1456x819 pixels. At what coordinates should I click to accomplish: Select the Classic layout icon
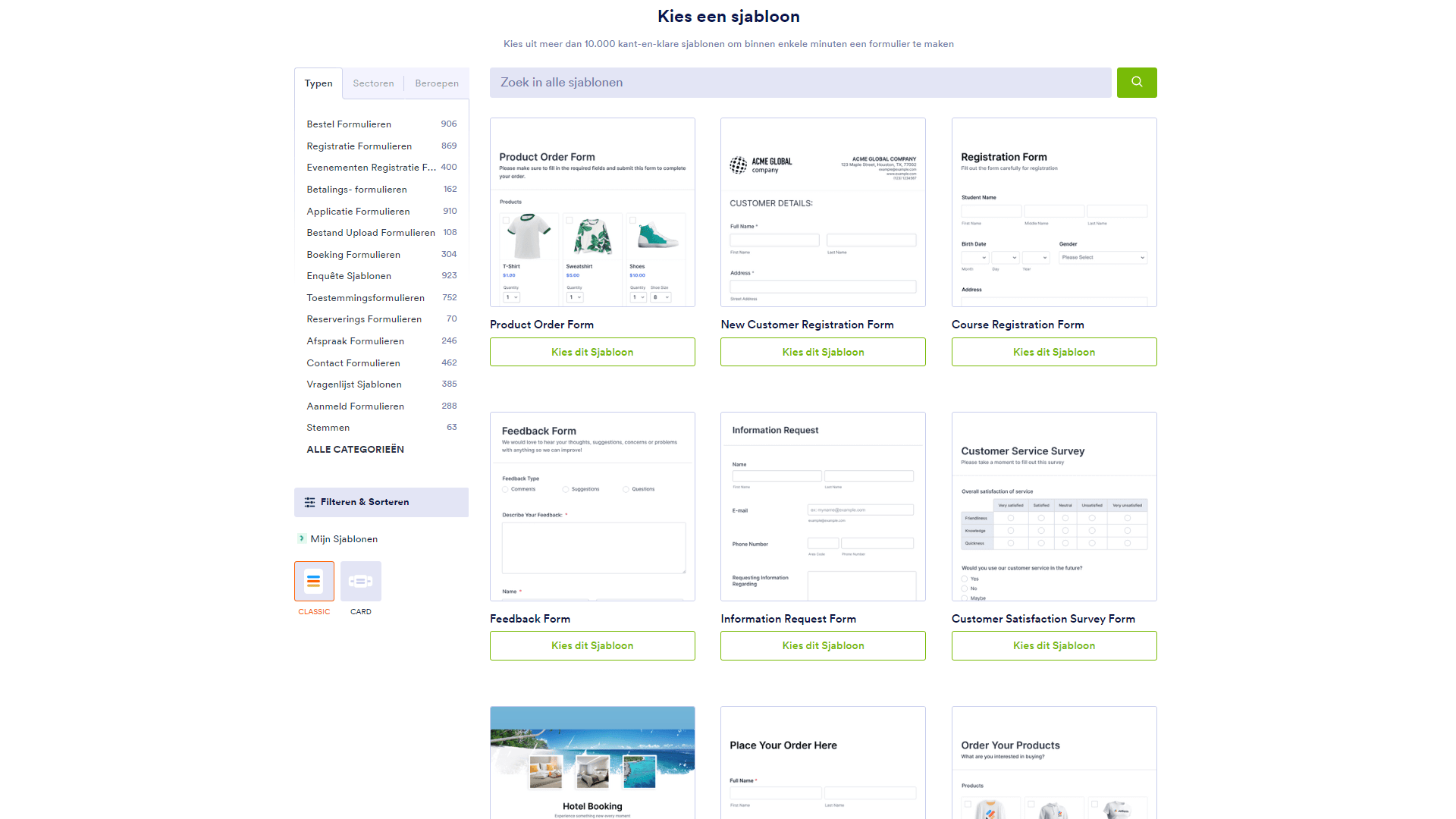[314, 581]
